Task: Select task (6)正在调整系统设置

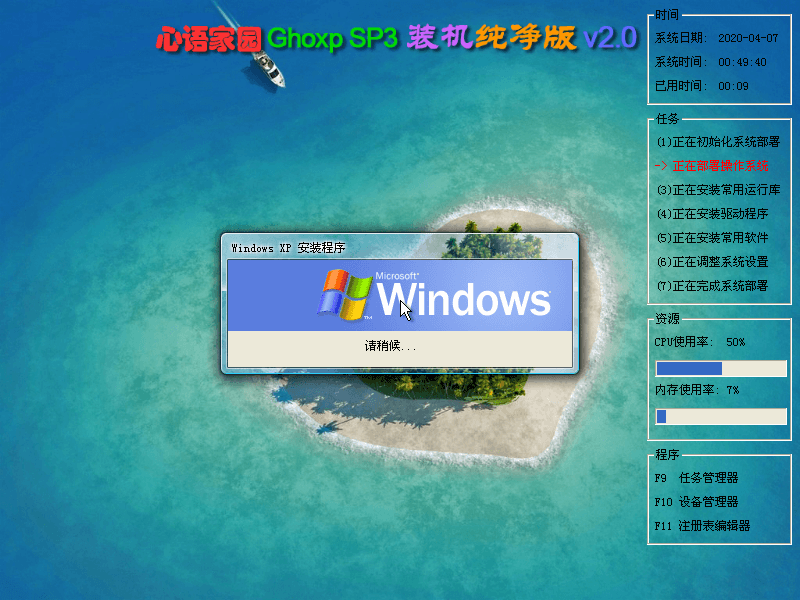Action: [712, 262]
